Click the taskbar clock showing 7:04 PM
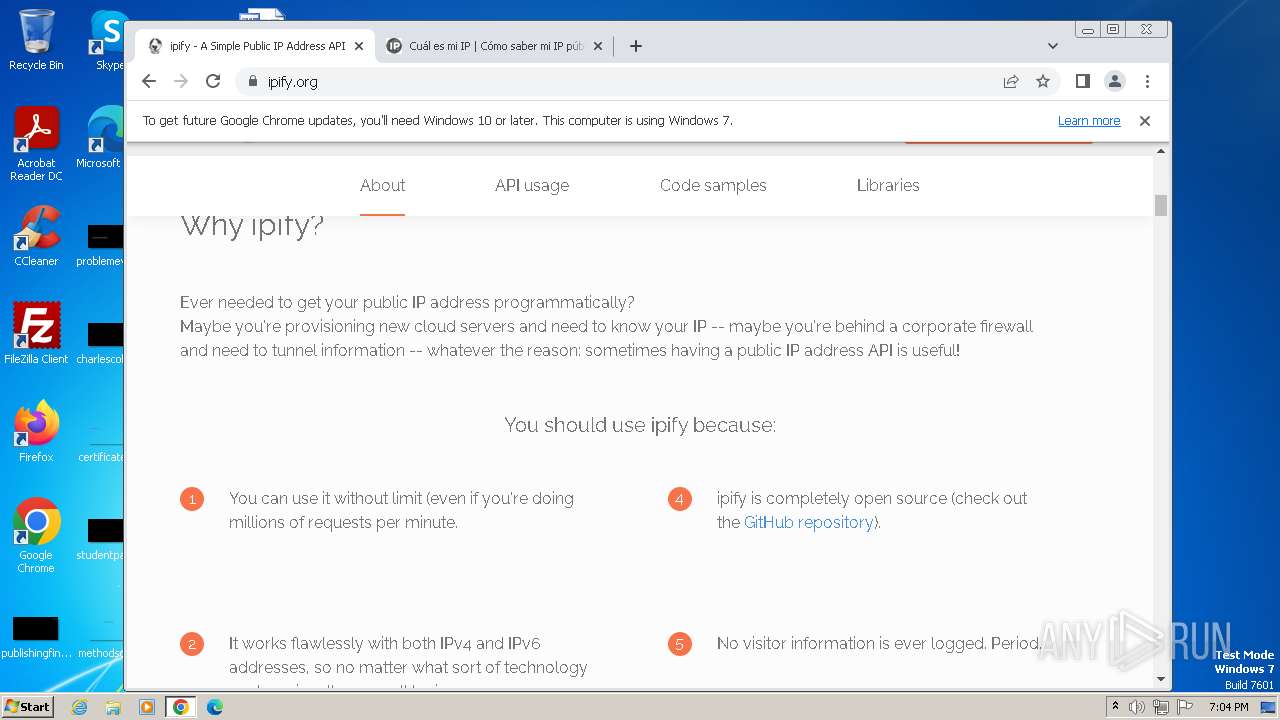Screen dimensions: 1280x720 tap(1229, 707)
